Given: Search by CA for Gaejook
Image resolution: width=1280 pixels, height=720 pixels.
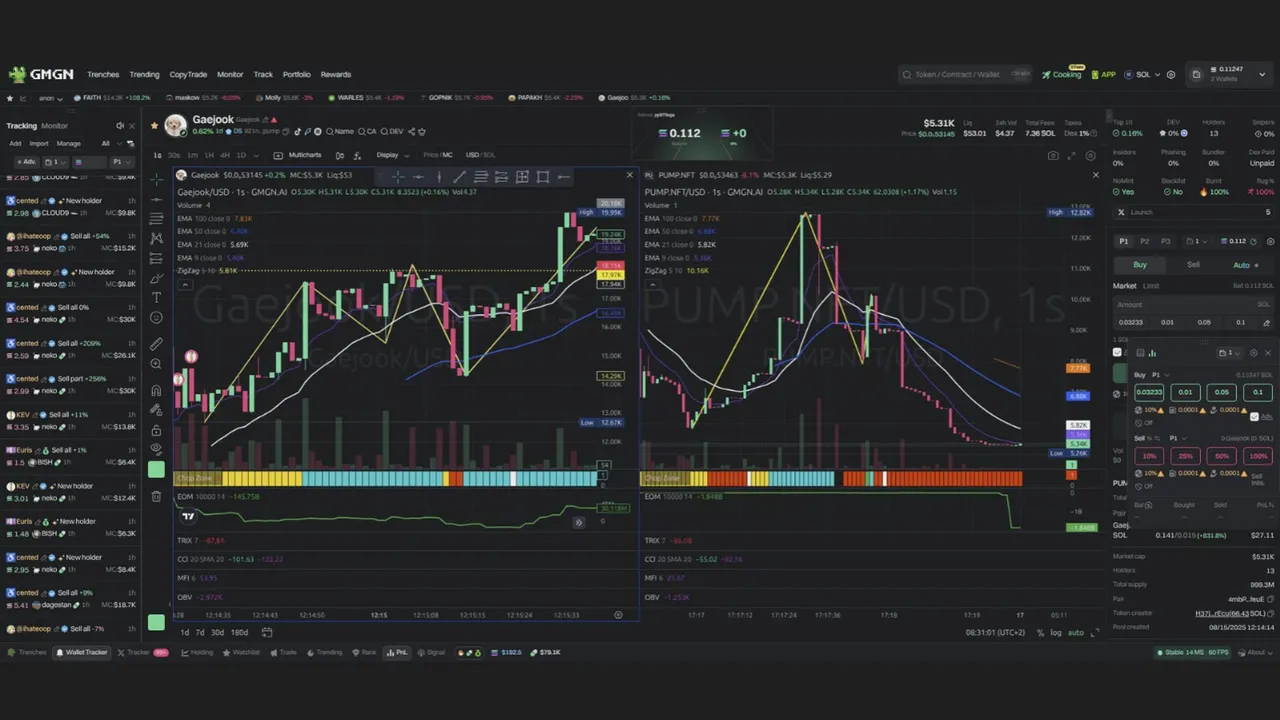Looking at the screenshot, I should (x=367, y=131).
